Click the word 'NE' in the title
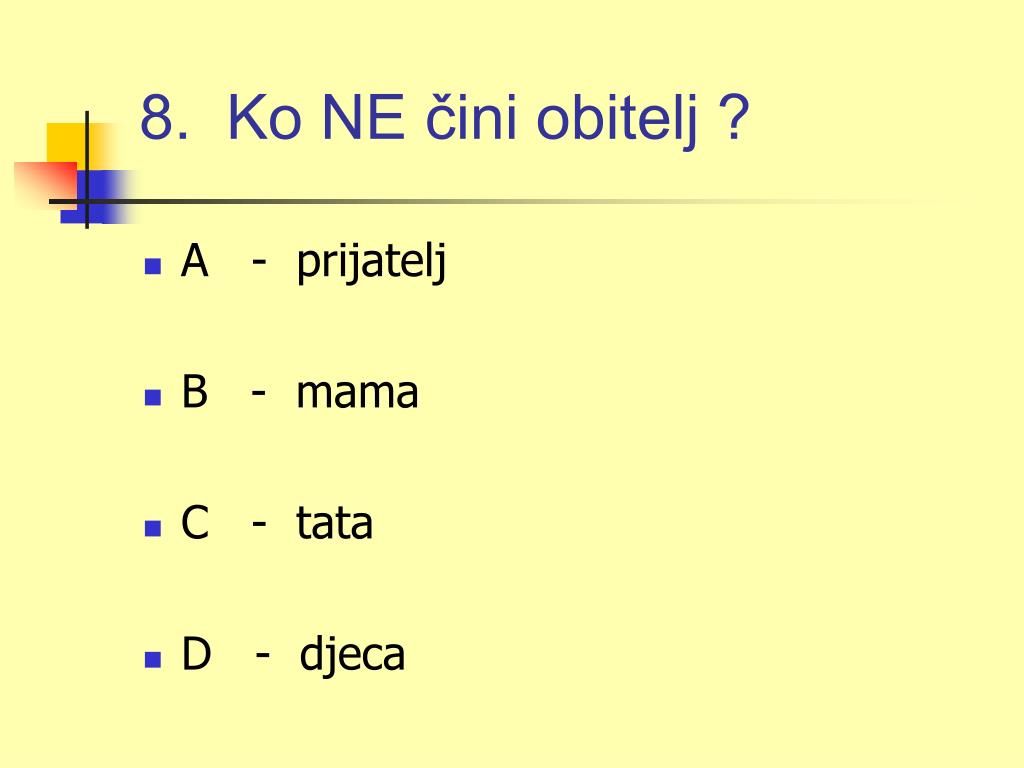This screenshot has height=768, width=1024. 363,118
